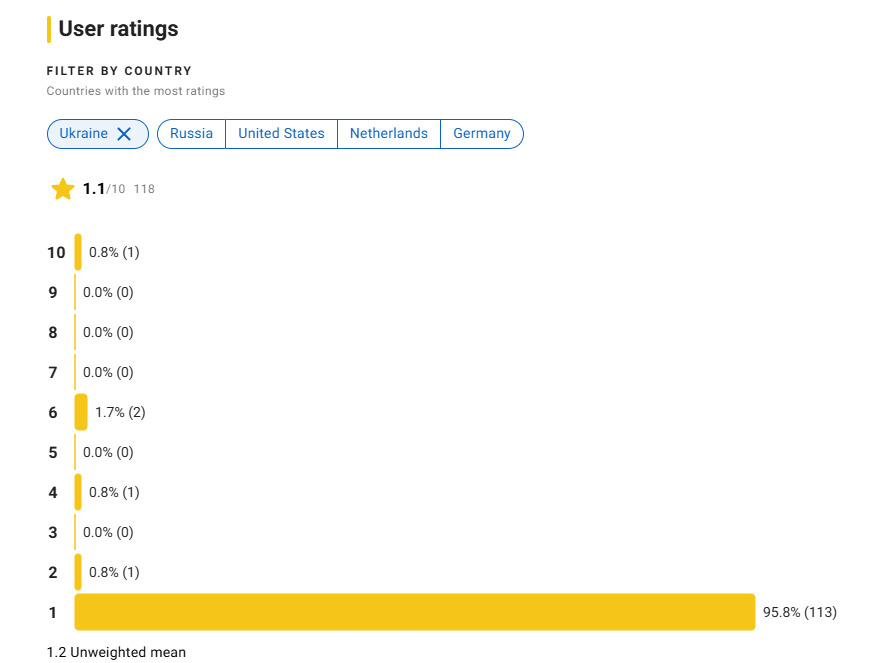Filter ratings by United States
This screenshot has height=663, width=870.
coord(281,134)
